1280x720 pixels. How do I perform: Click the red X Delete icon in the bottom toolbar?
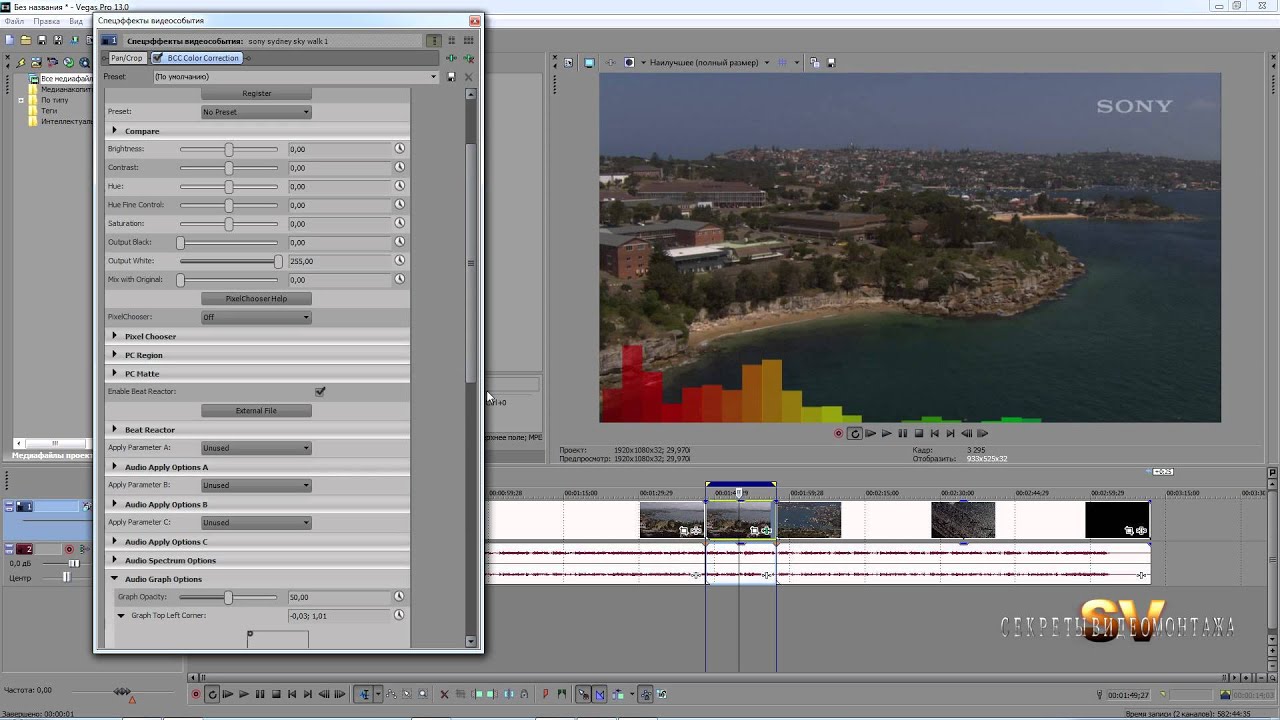click(445, 694)
